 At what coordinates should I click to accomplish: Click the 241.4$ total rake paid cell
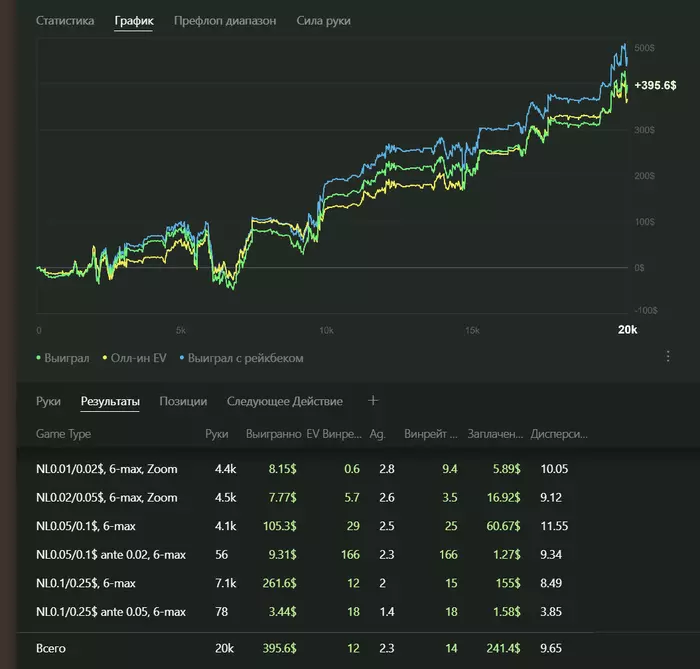click(504, 648)
